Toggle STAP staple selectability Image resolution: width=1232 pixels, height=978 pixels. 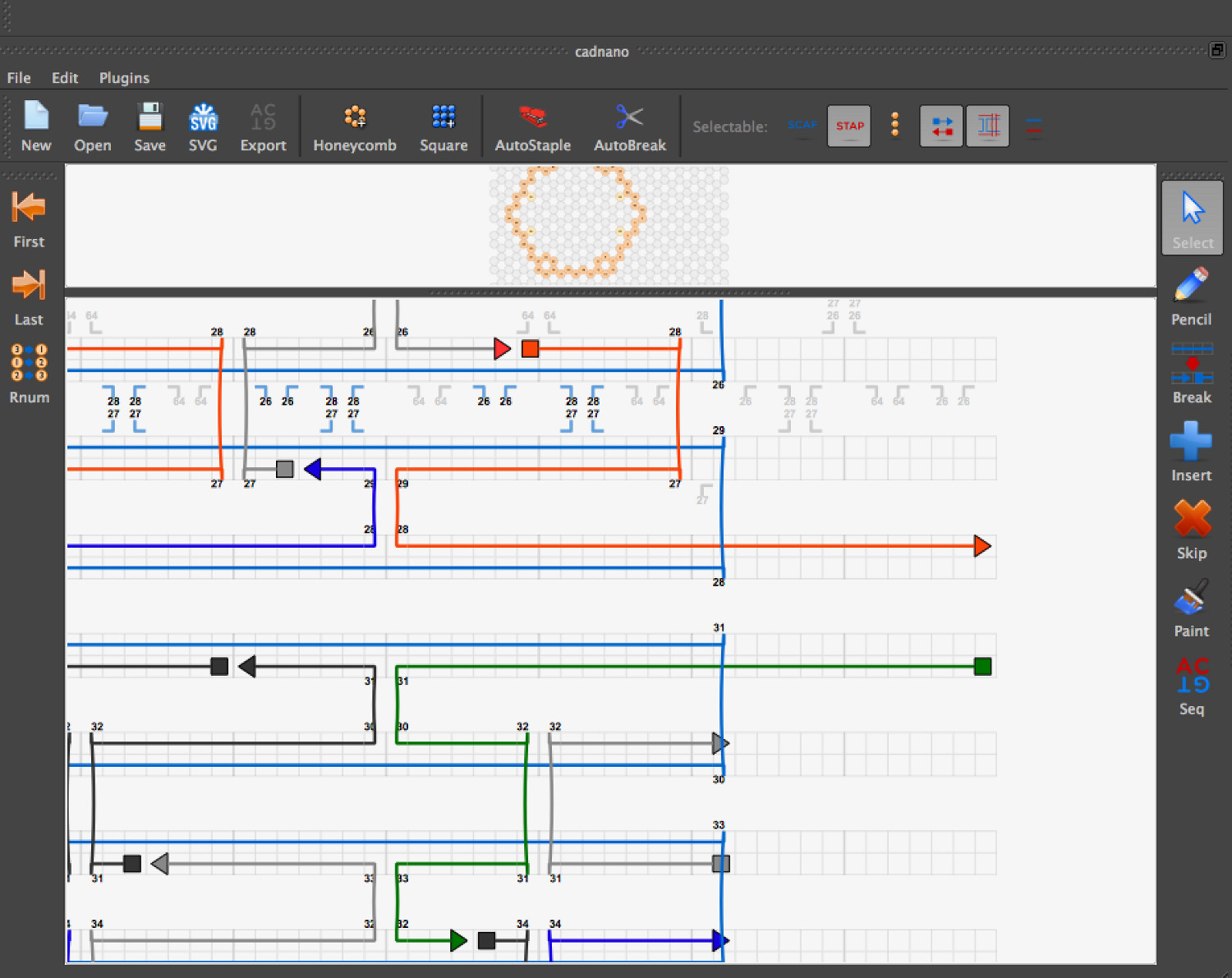coord(849,126)
